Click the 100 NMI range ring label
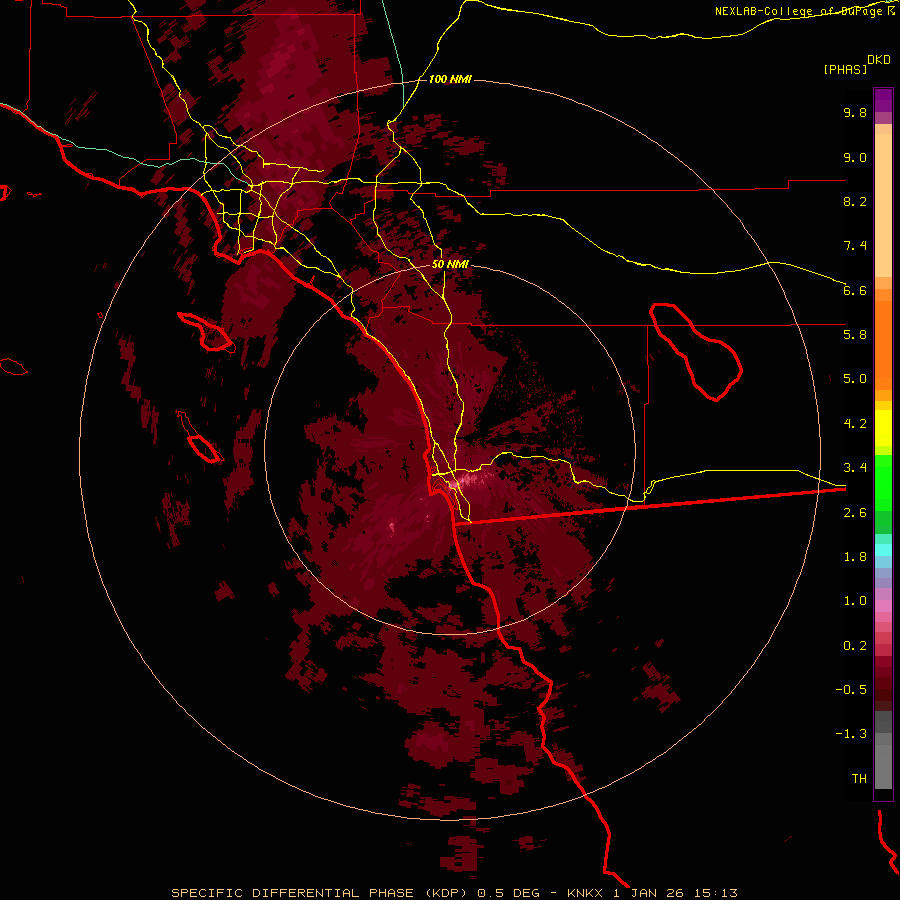 (x=450, y=79)
